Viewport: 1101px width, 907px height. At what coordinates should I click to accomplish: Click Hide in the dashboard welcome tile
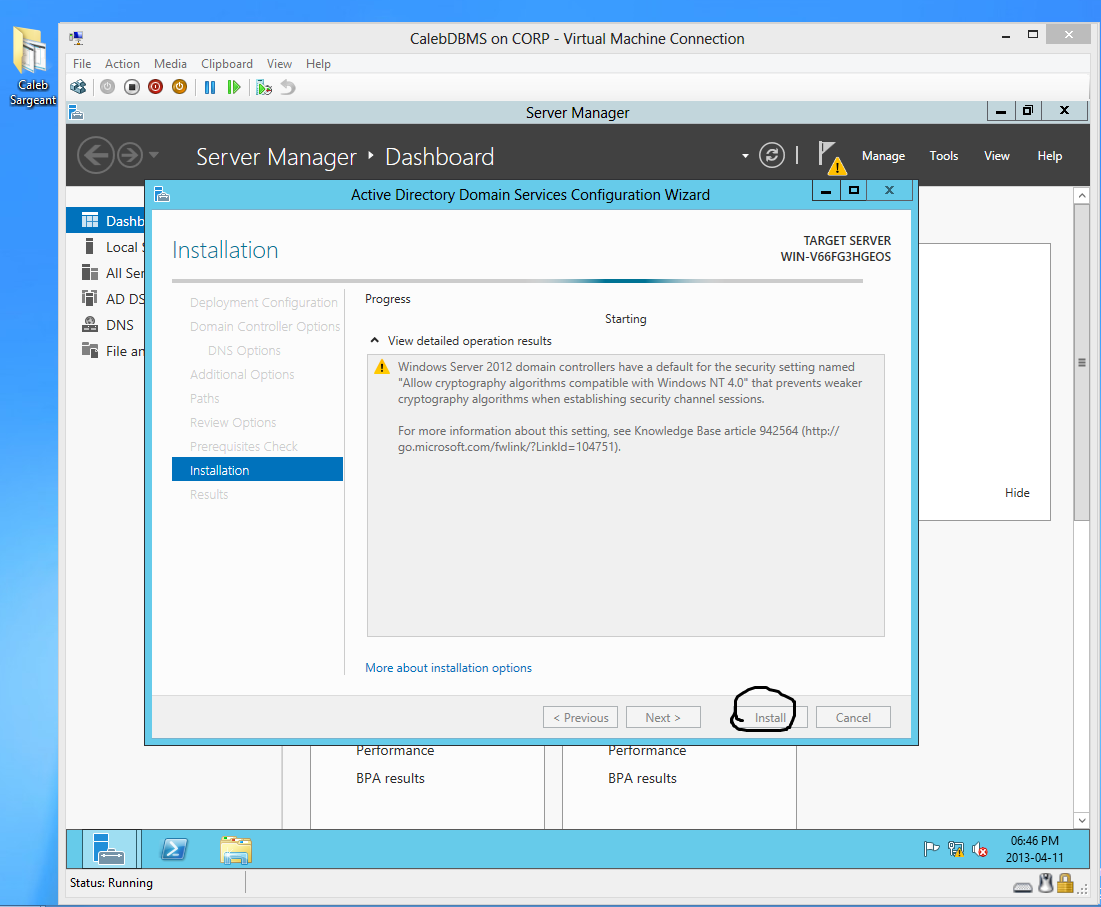tap(1017, 493)
